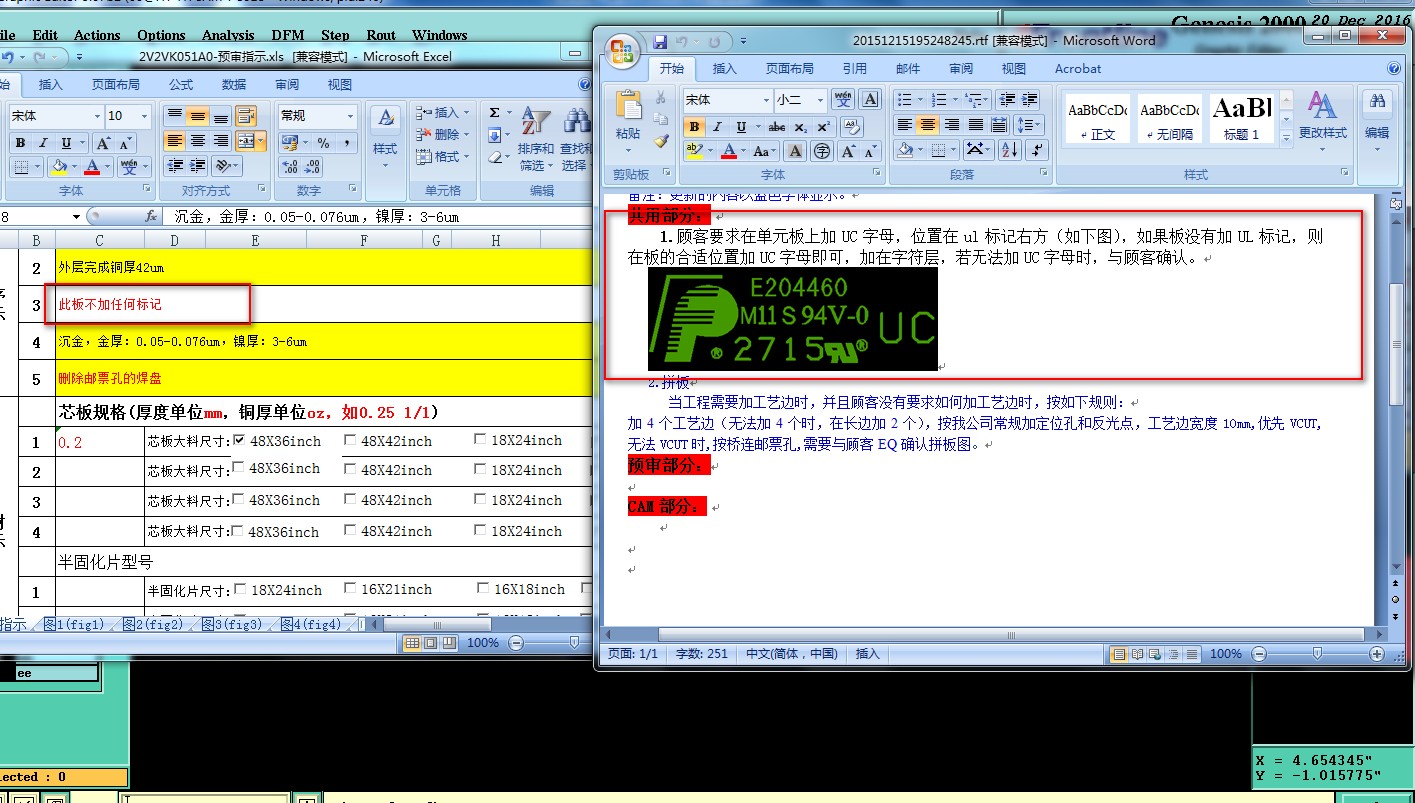Click Excel formula bar input text
Image resolution: width=1415 pixels, height=803 pixels.
pos(316,216)
